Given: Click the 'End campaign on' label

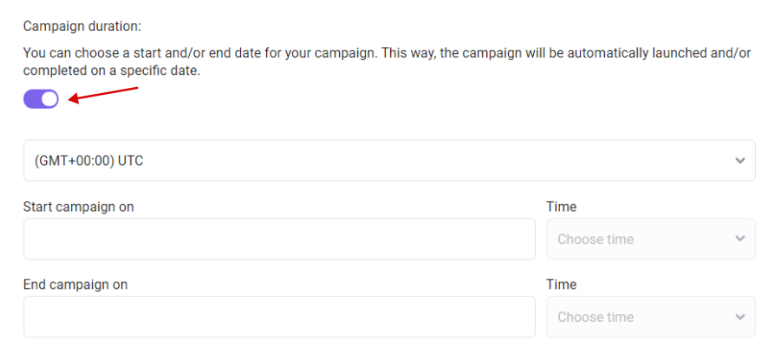Looking at the screenshot, I should coord(75,284).
